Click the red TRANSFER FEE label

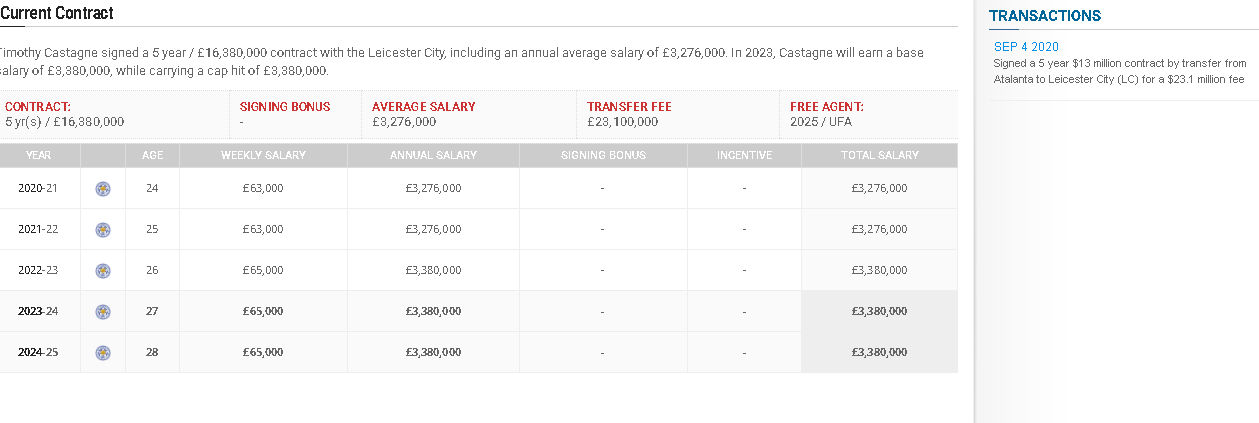629,106
